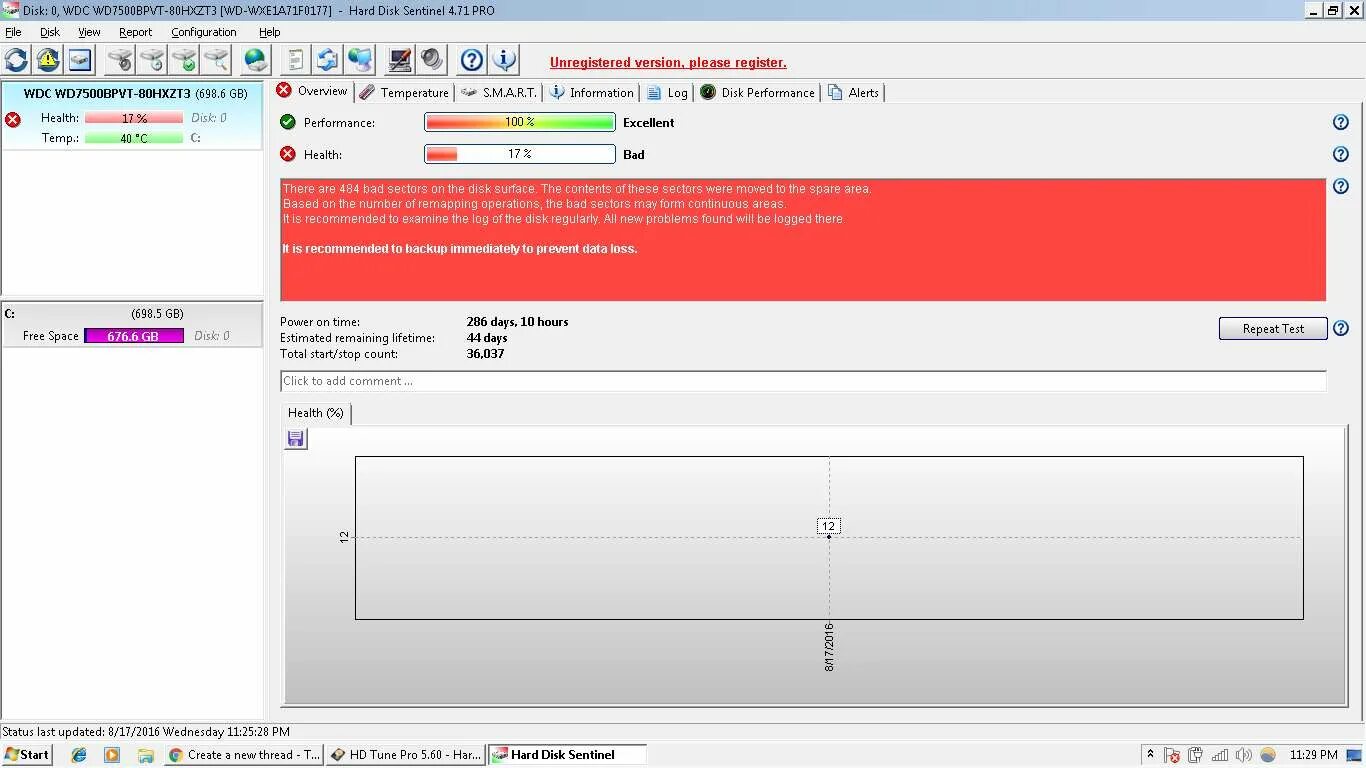Save the health graph with floppy icon
This screenshot has width=1366, height=768.
coord(295,438)
